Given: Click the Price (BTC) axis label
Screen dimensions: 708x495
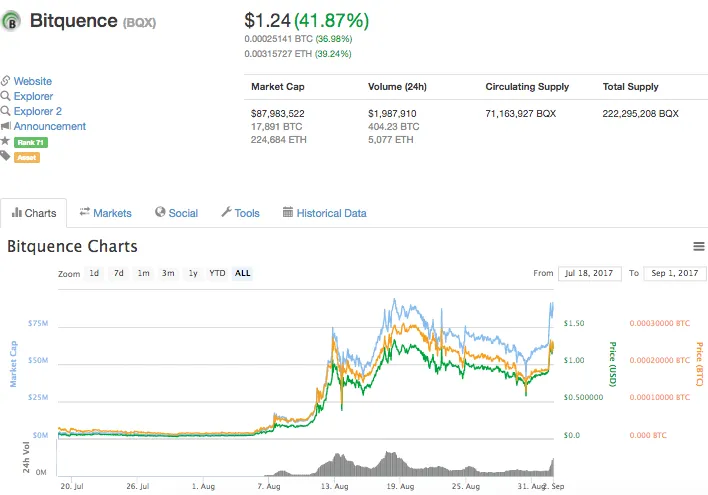Looking at the screenshot, I should click(699, 364).
